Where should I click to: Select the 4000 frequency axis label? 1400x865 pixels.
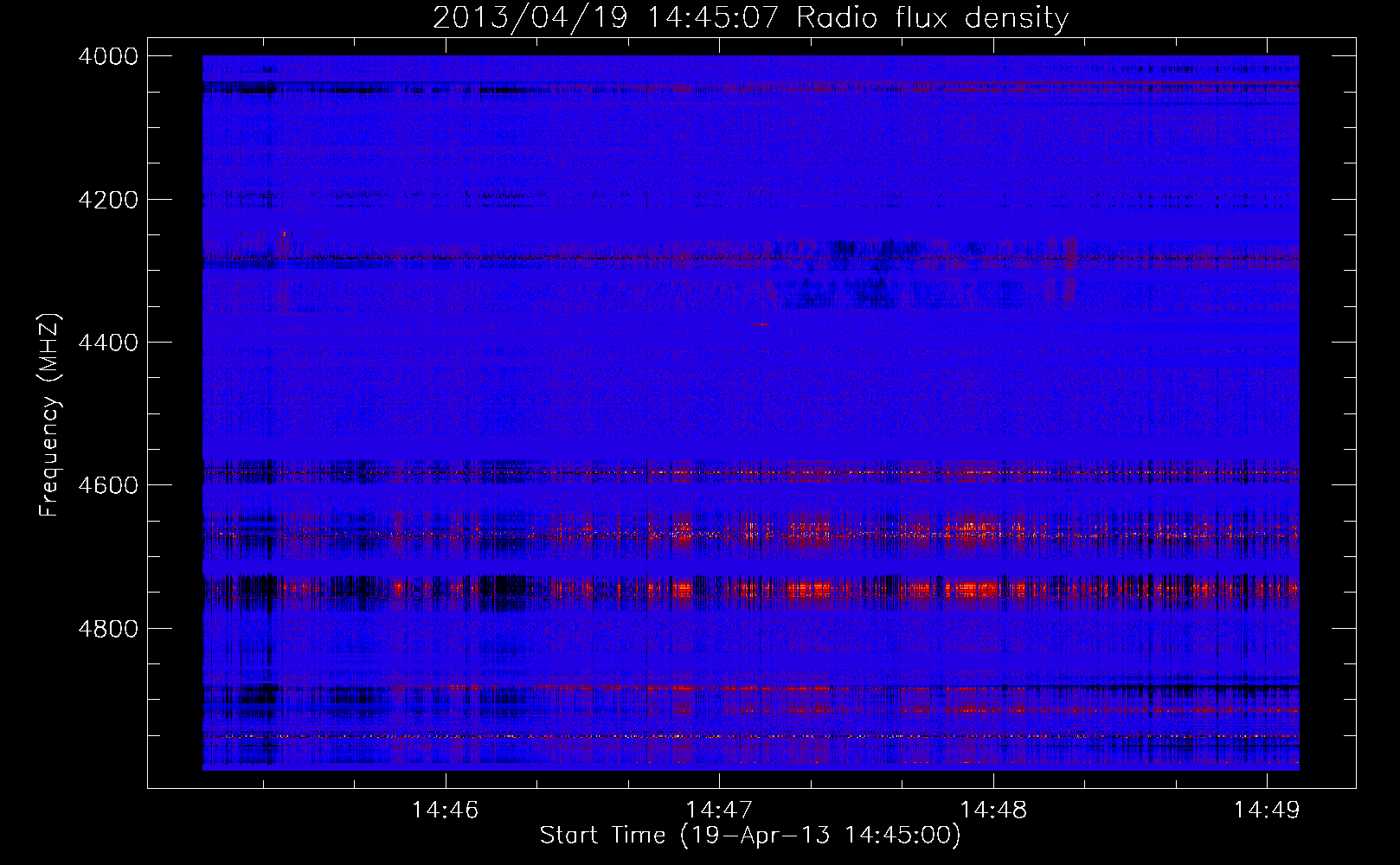108,56
